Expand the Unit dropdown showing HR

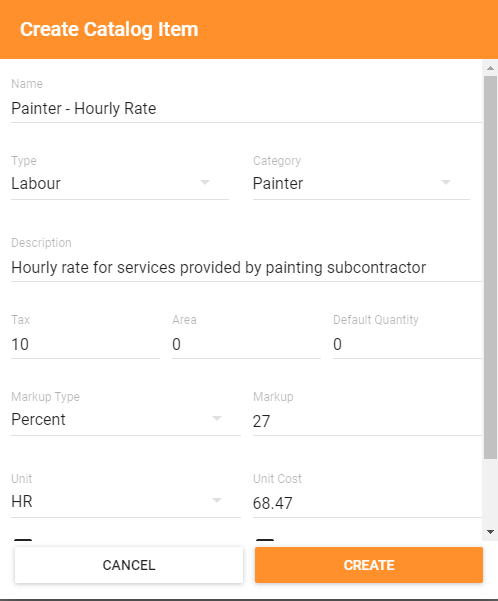click(126, 502)
